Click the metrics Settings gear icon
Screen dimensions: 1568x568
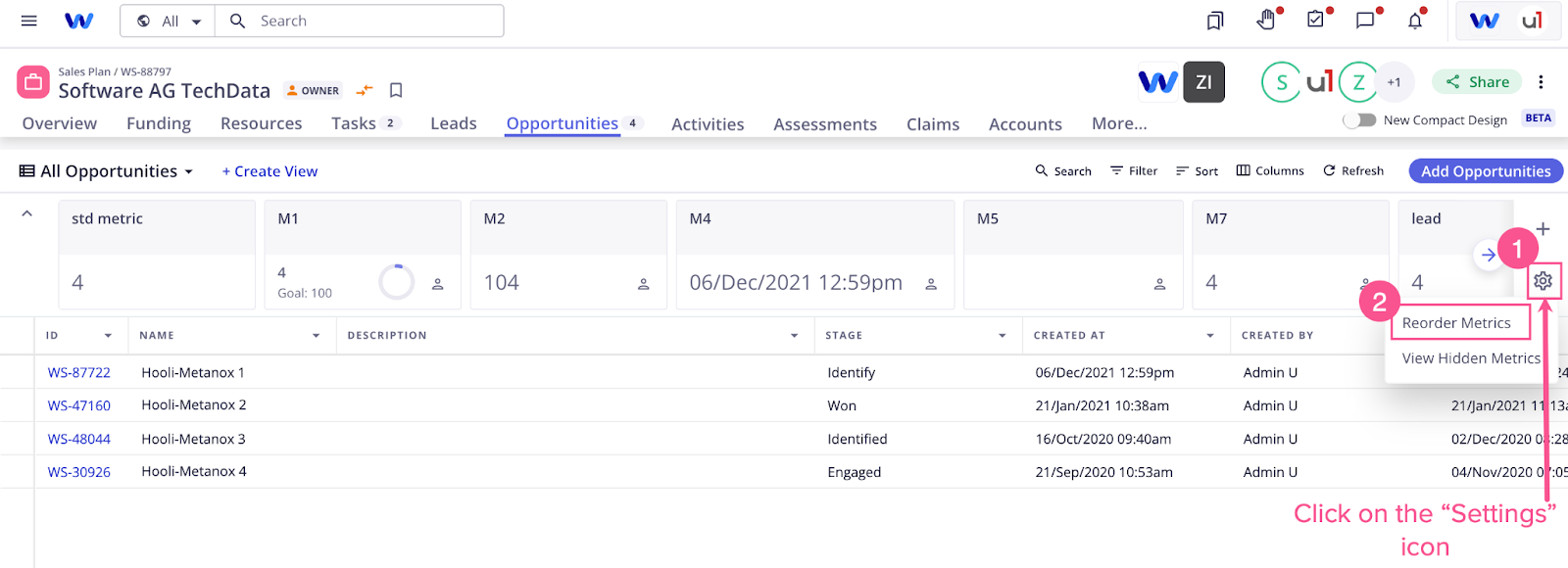[1543, 281]
